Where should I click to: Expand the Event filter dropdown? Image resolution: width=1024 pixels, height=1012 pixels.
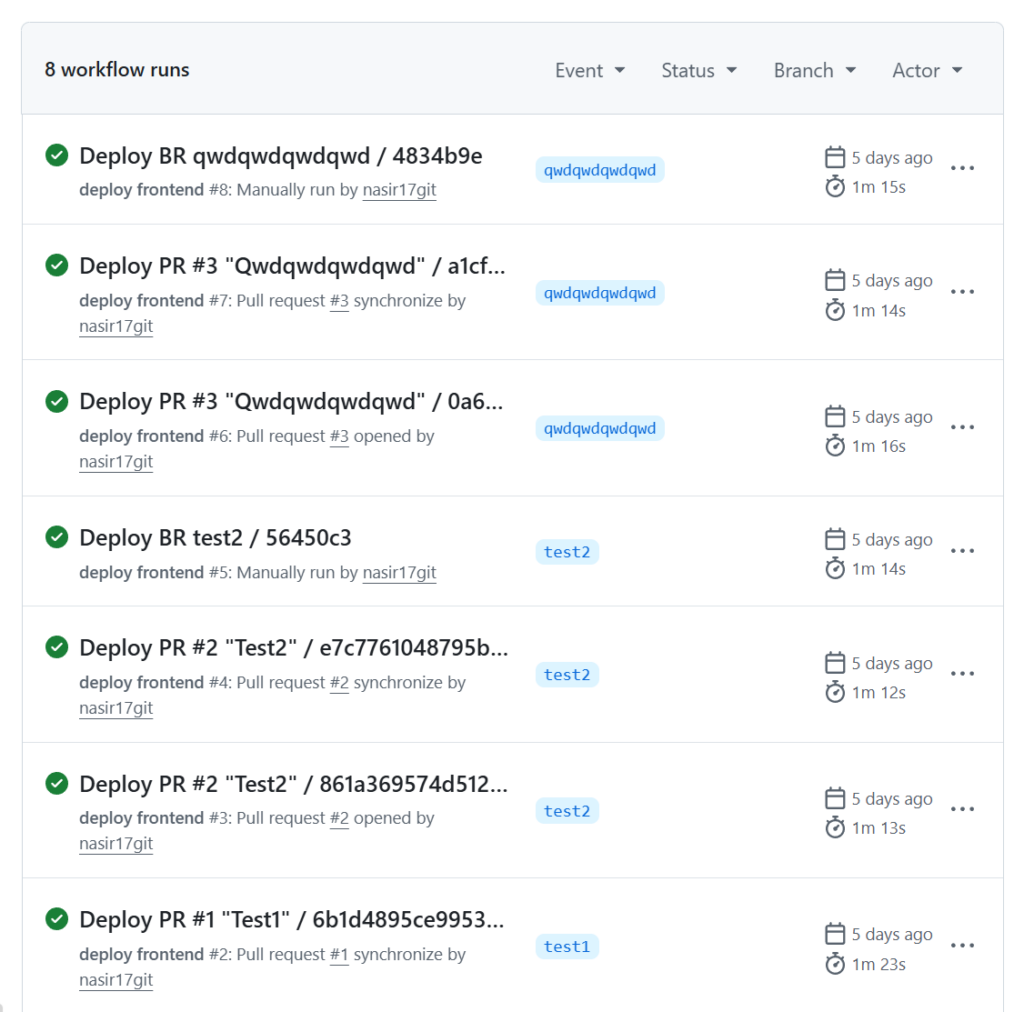(x=590, y=71)
